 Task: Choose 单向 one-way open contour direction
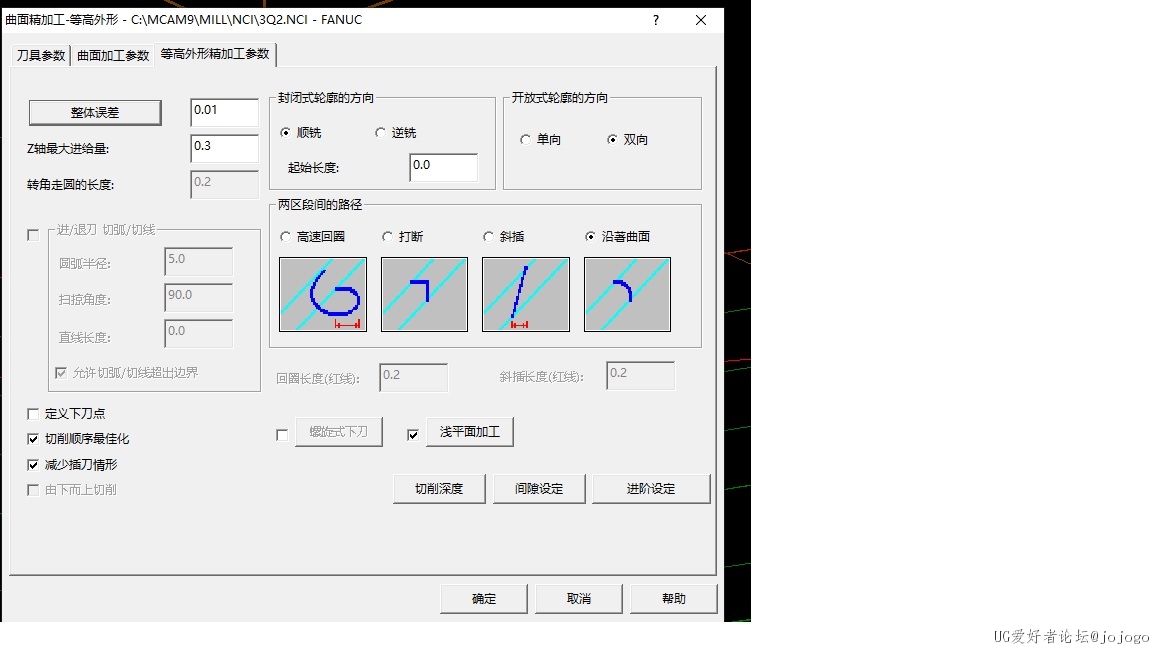525,139
